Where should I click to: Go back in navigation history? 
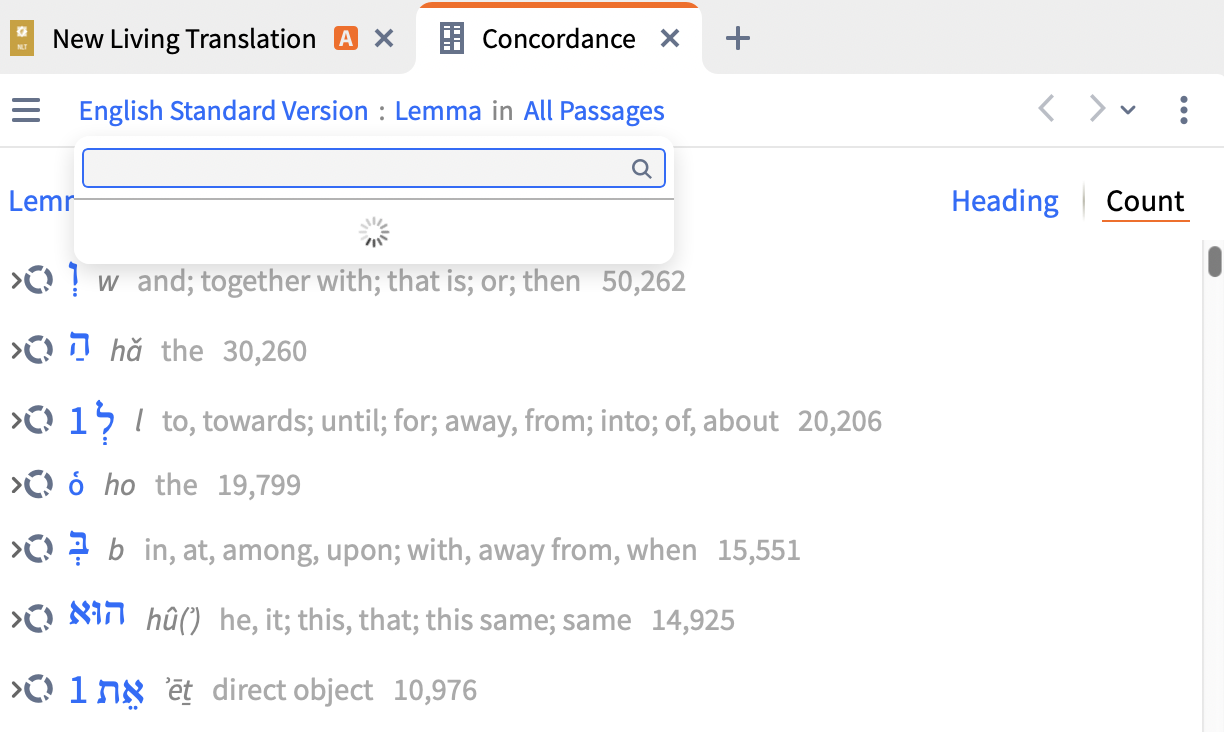coord(1047,109)
